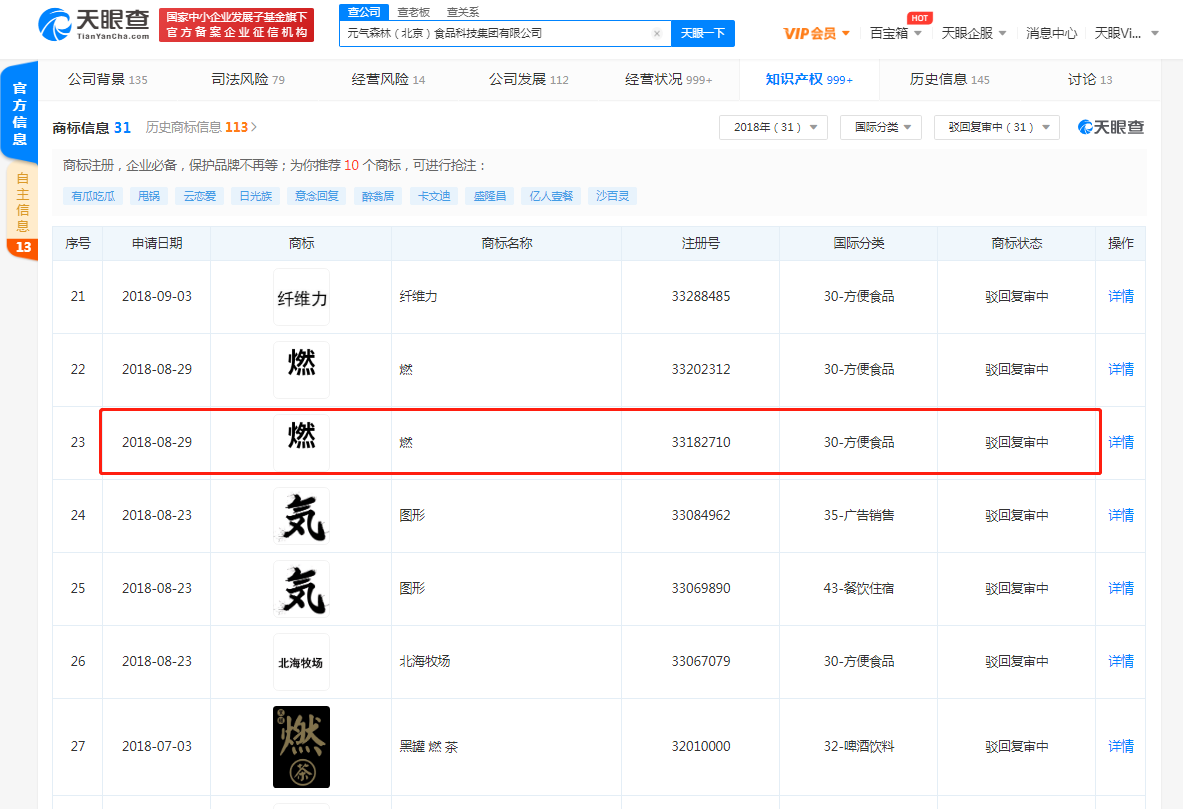Open the TianYanCha logo homepage

coord(94,25)
